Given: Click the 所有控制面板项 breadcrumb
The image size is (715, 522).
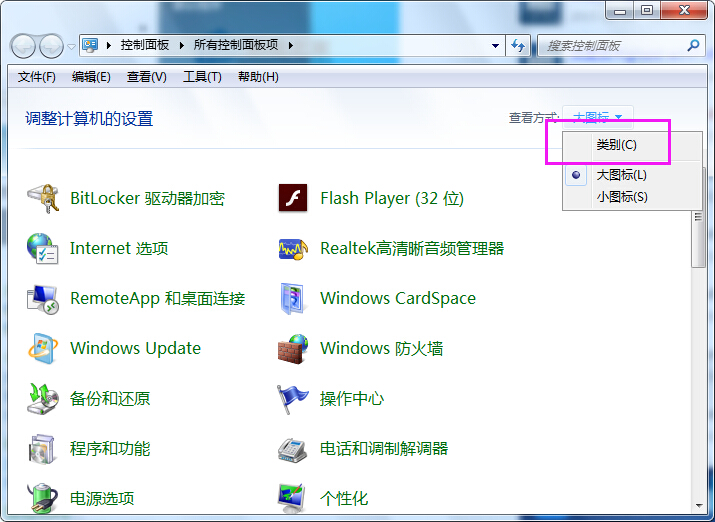Looking at the screenshot, I should click(236, 45).
